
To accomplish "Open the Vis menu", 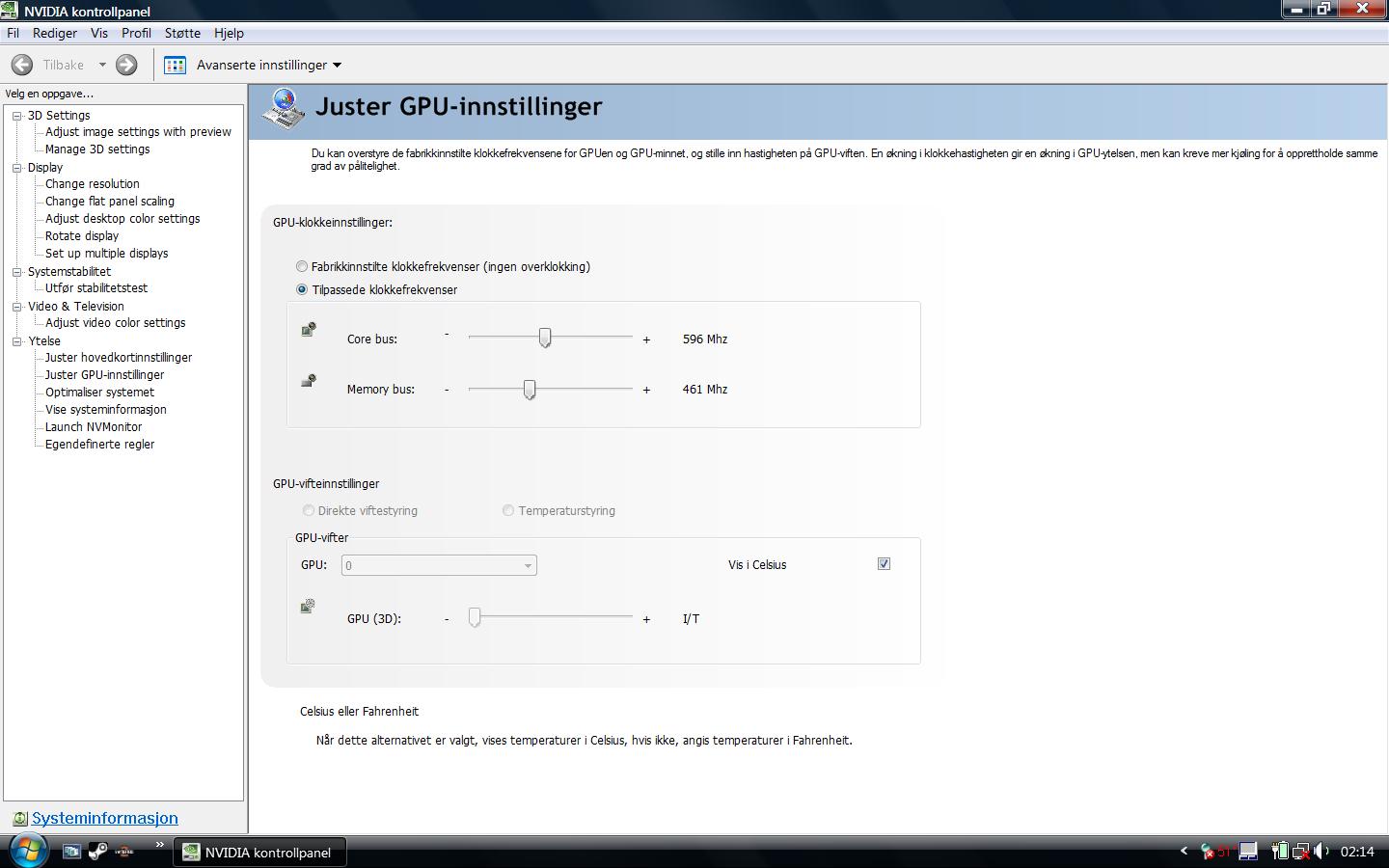I will point(99,33).
